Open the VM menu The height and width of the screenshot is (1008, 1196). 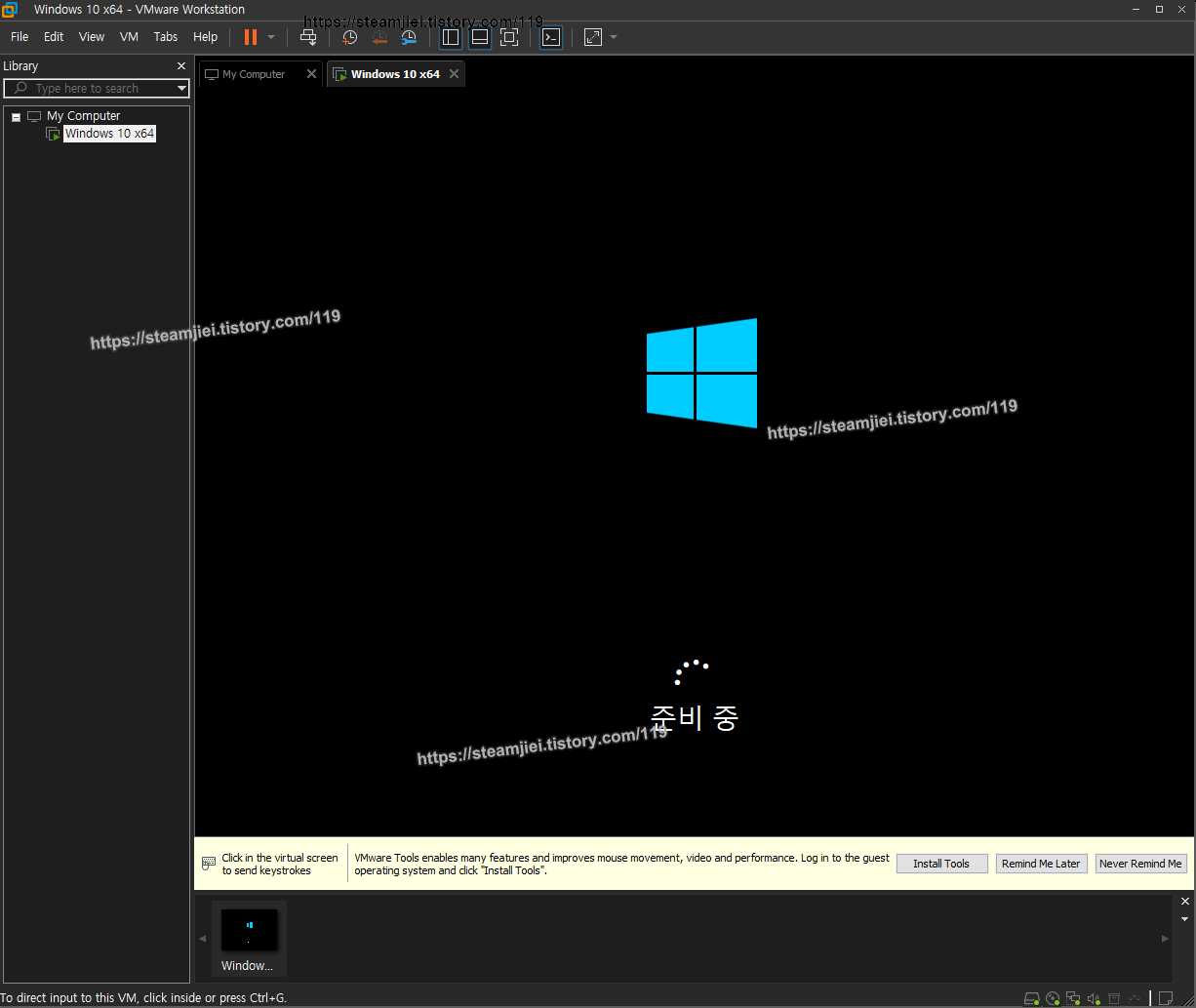[128, 37]
